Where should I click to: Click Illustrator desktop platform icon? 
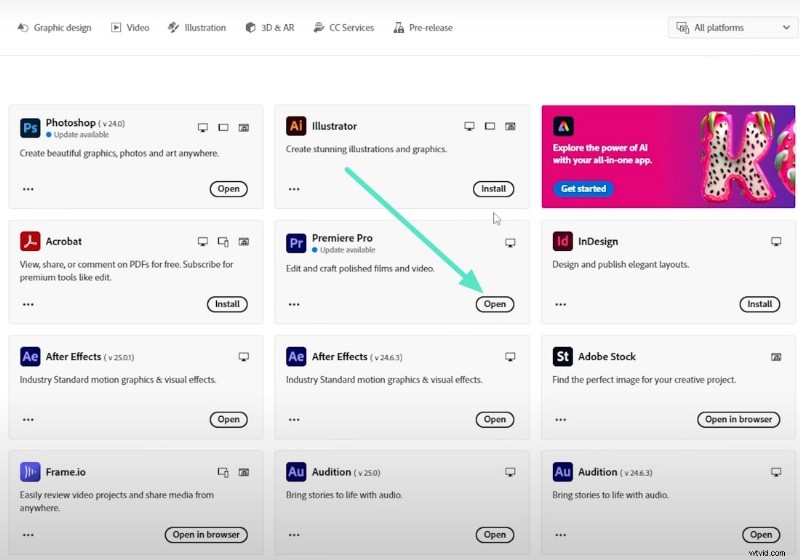pyautogui.click(x=469, y=126)
